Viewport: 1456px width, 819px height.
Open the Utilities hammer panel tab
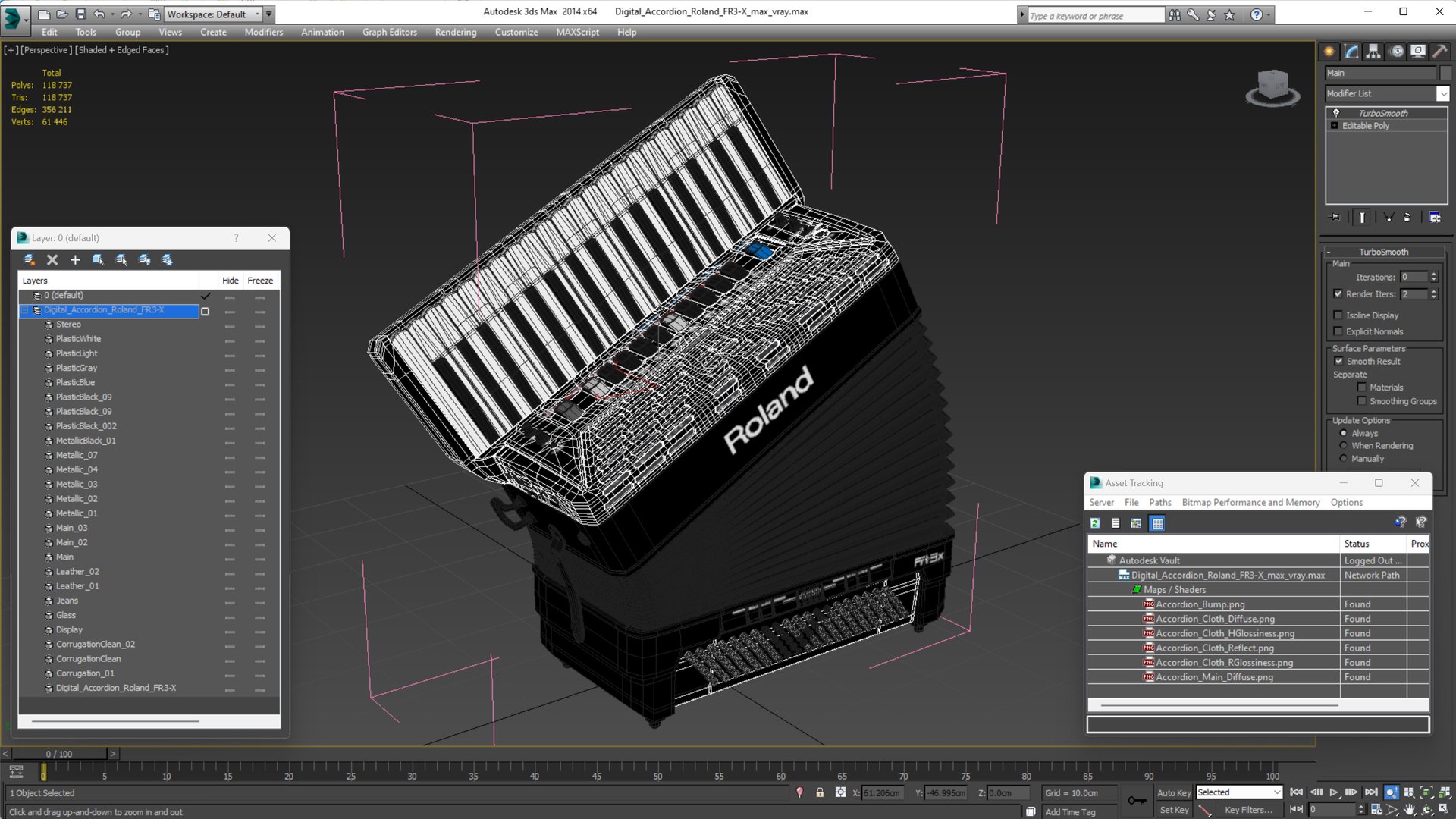(1439, 52)
